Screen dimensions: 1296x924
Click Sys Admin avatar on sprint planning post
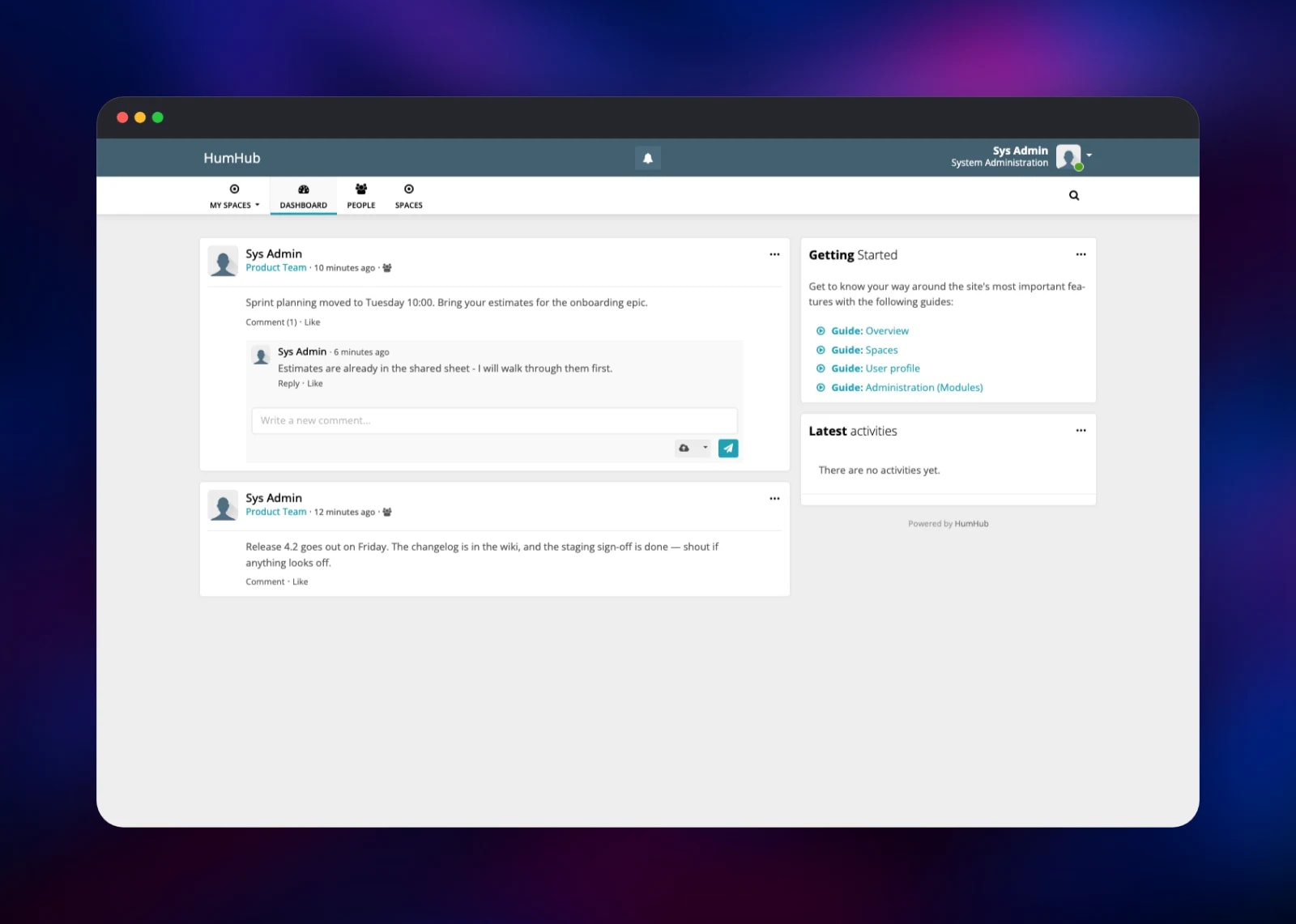click(x=223, y=262)
